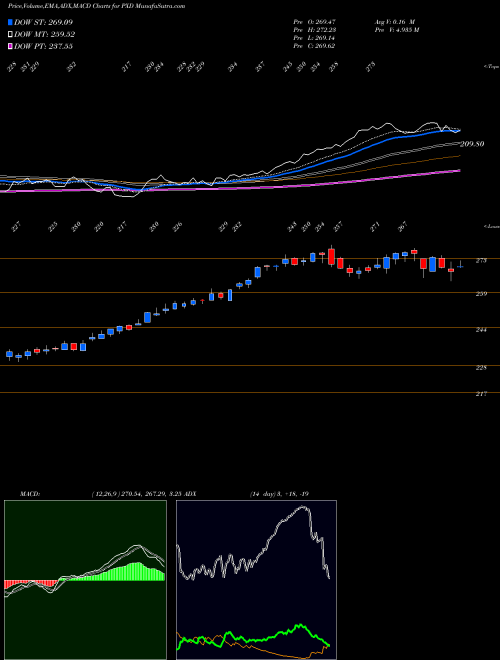
Task: Click the white DOW MT legend swatch
Action: pos(10,34)
